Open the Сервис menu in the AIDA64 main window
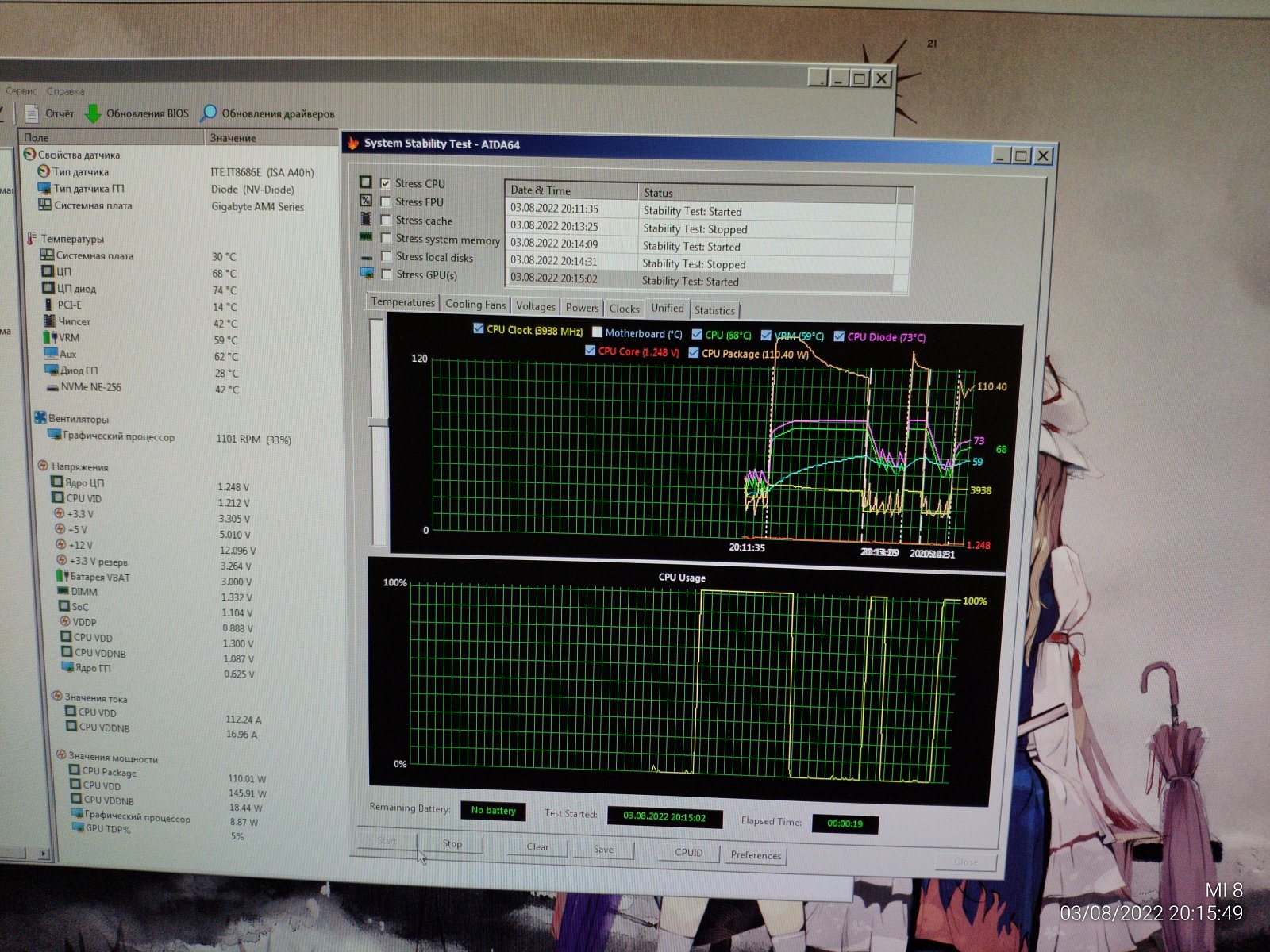1270x952 pixels. (21, 91)
